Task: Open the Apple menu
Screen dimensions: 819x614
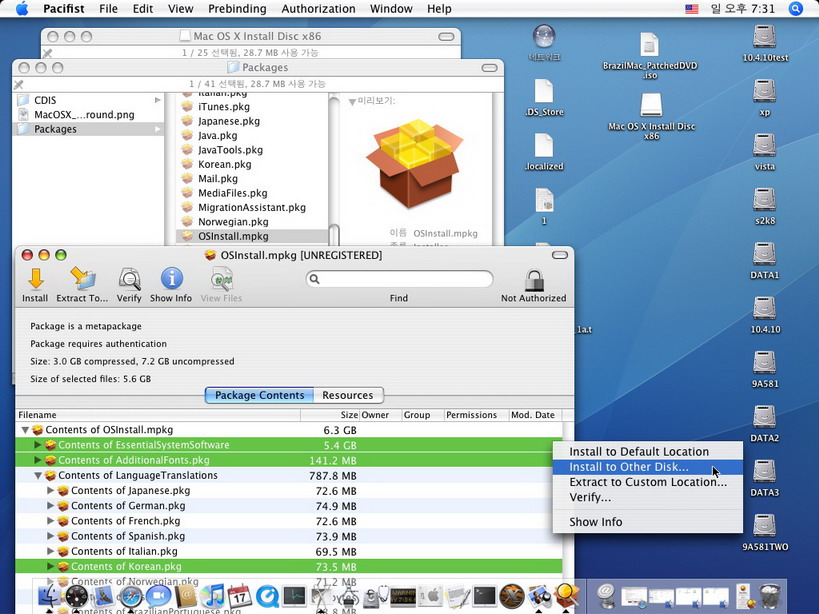Action: point(22,9)
